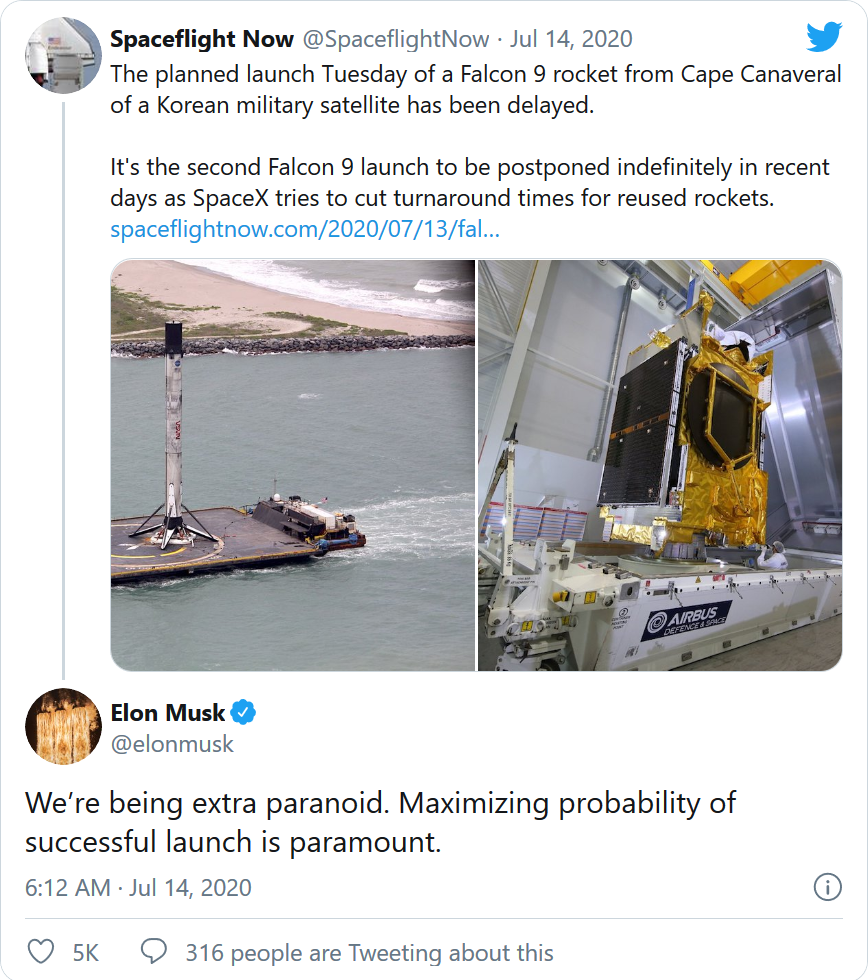The width and height of the screenshot is (868, 980).
Task: Open the @elonmusk handle
Action: (172, 743)
